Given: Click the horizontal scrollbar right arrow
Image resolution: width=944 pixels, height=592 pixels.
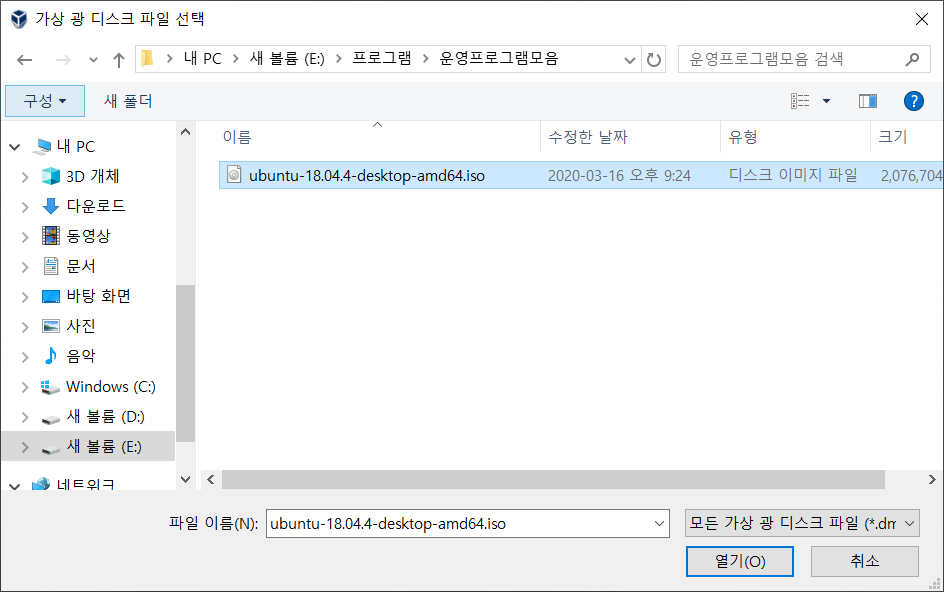Looking at the screenshot, I should pyautogui.click(x=932, y=479).
